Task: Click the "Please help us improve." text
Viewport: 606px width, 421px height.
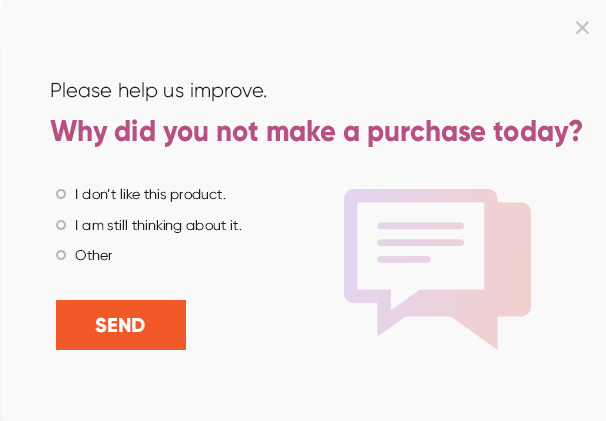Action: (158, 91)
